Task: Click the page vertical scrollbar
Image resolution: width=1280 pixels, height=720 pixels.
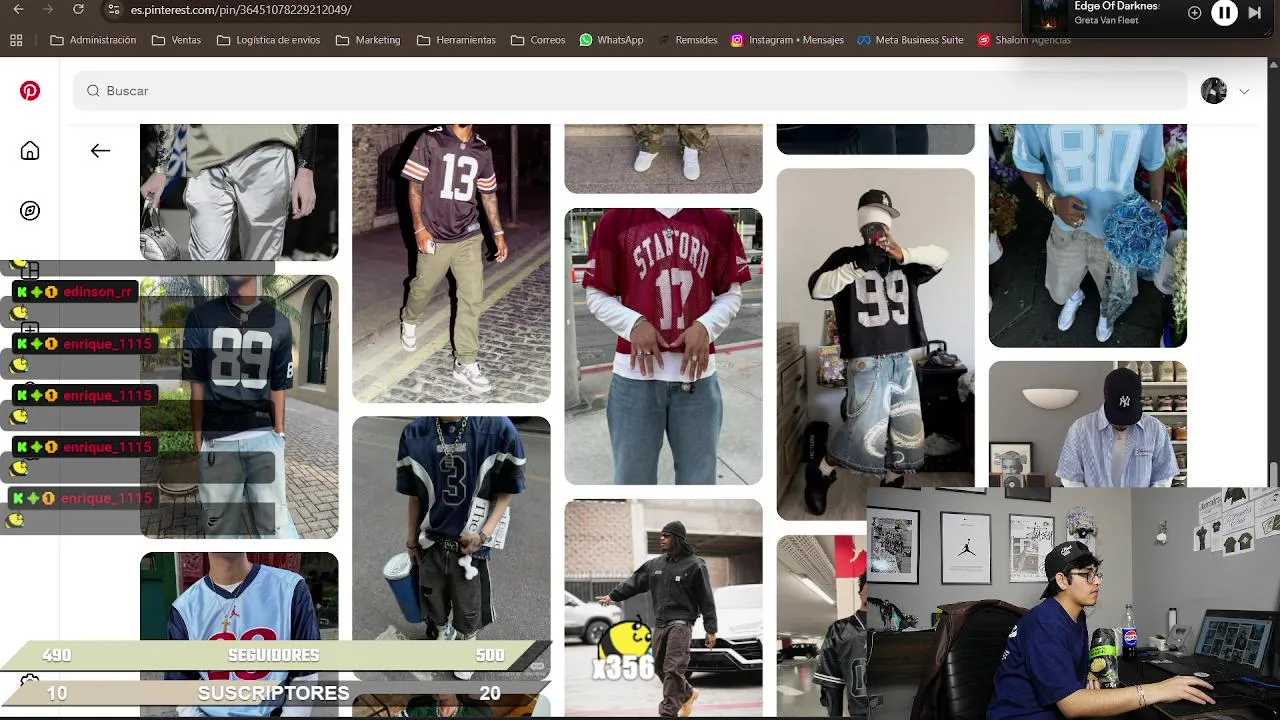Action: pos(1273,472)
